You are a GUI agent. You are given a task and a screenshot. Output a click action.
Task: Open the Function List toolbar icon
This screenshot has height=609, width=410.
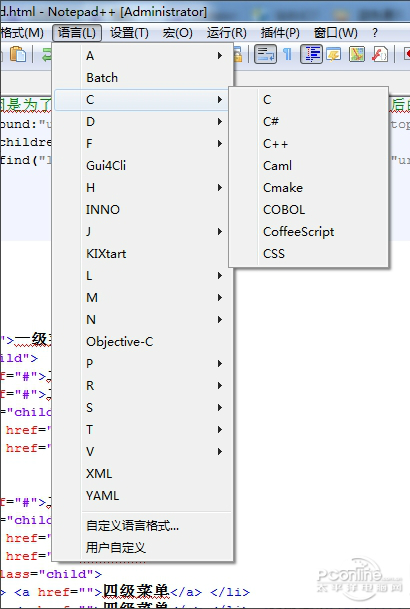(x=379, y=54)
